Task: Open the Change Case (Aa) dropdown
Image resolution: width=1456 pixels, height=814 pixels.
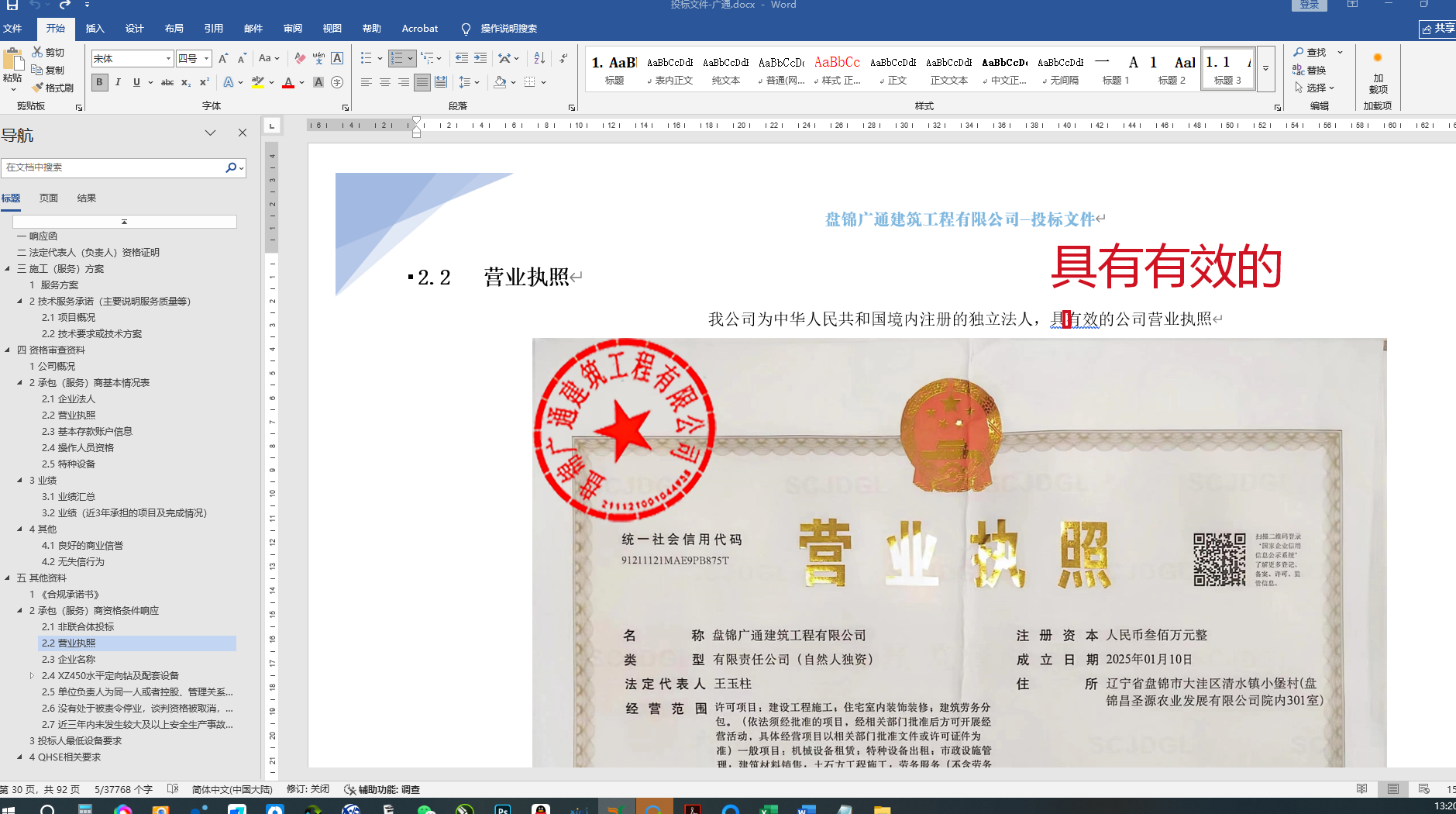Action: click(269, 58)
